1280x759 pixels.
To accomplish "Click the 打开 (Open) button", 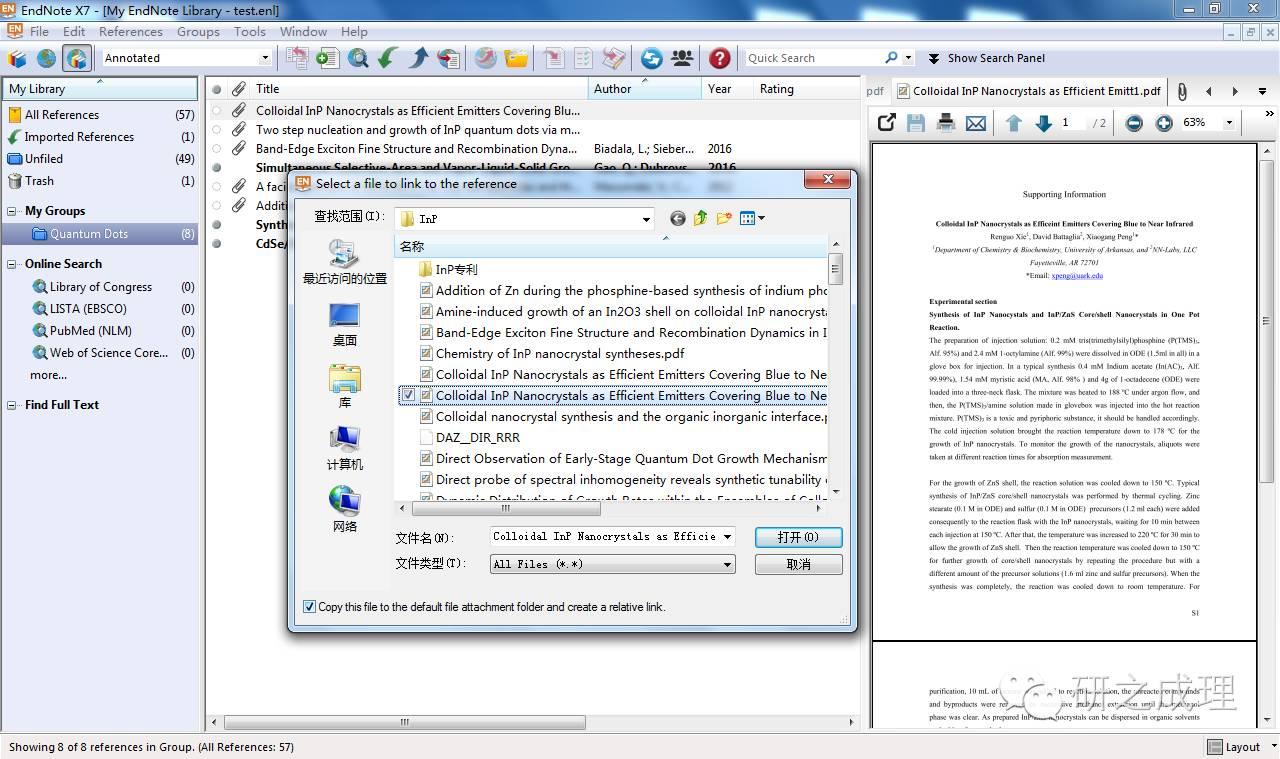I will point(798,537).
